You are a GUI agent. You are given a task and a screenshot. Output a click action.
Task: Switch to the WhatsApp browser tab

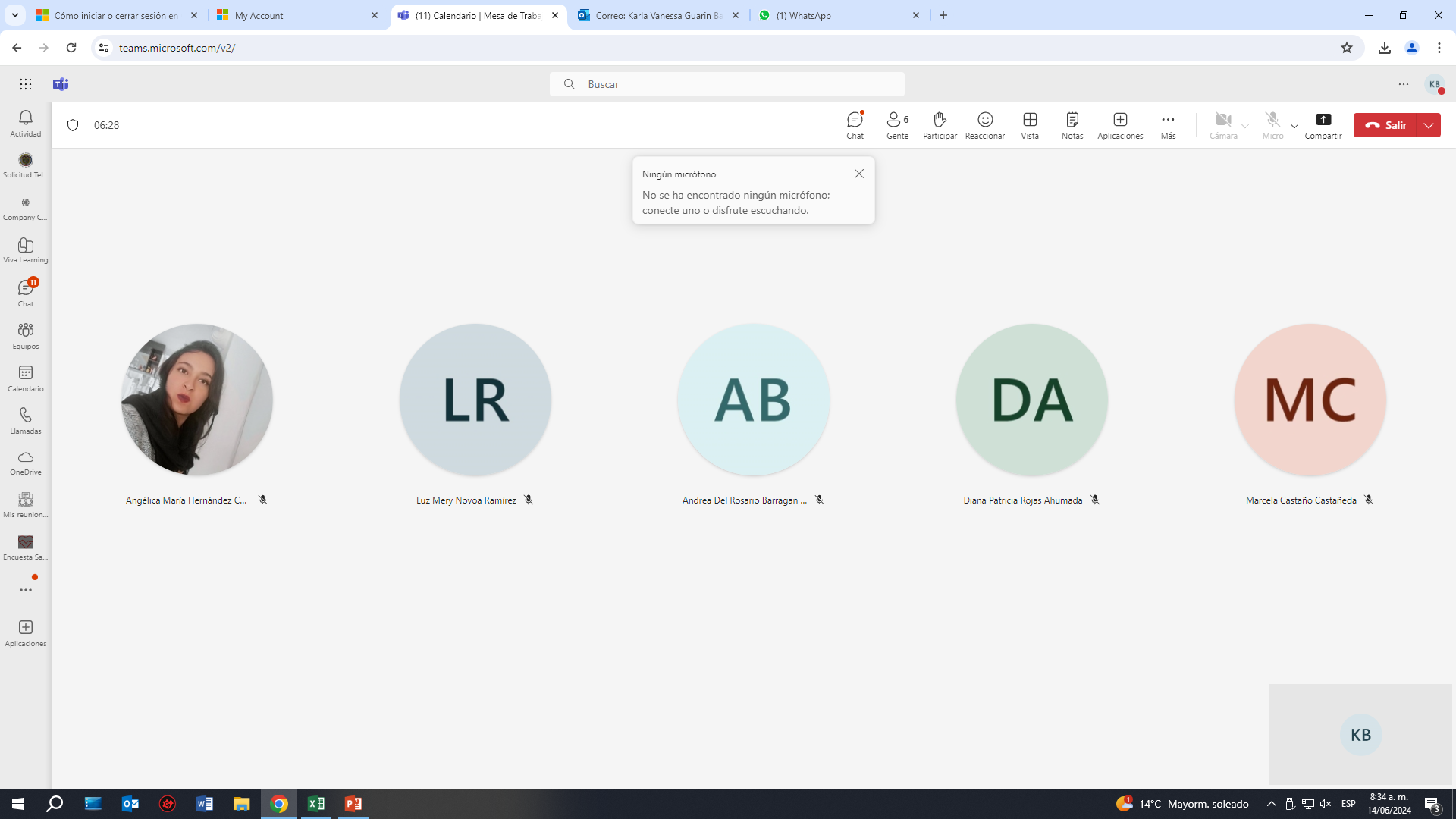839,15
